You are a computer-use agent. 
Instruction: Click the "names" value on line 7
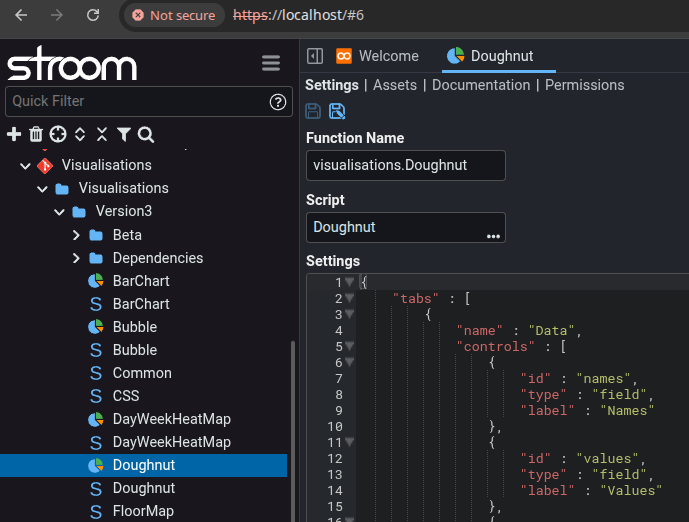pos(603,378)
